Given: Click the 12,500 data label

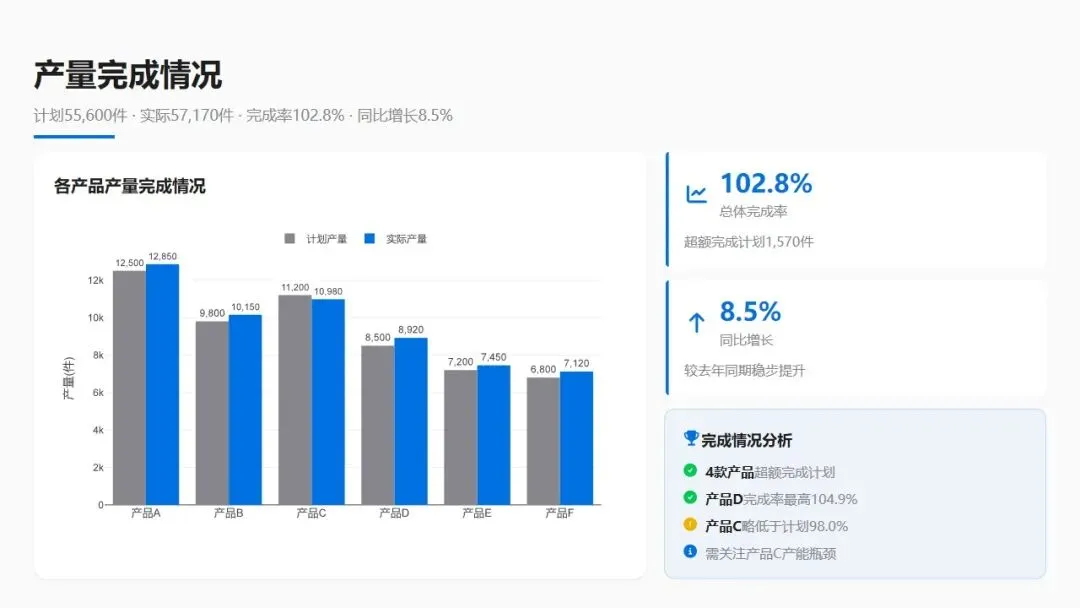Looking at the screenshot, I should (129, 263).
